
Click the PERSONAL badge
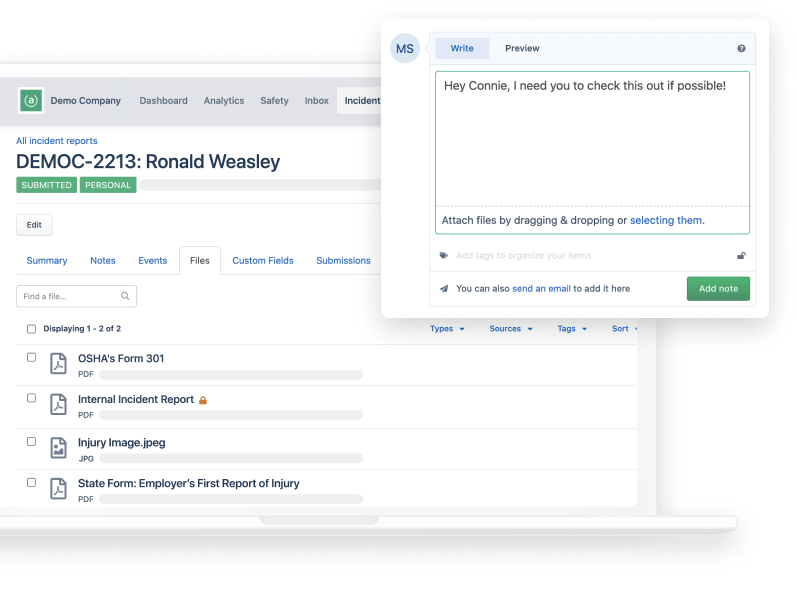pos(108,185)
